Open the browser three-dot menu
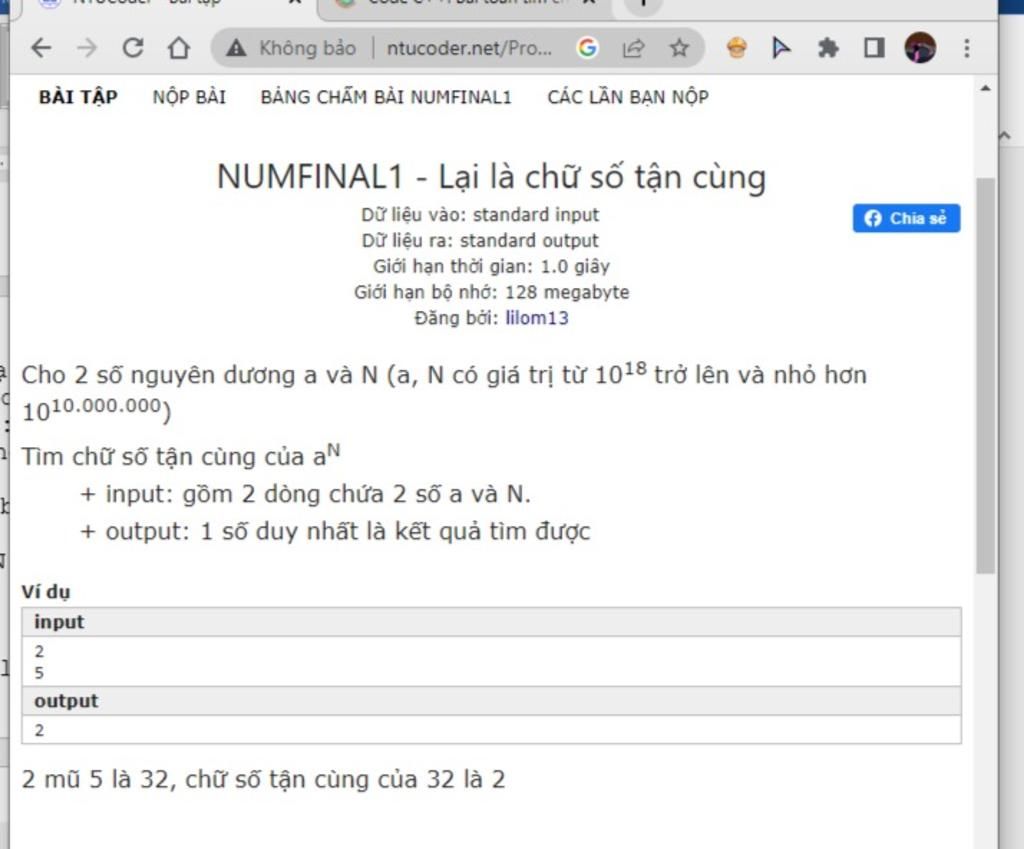1024x849 pixels. pyautogui.click(x=967, y=48)
